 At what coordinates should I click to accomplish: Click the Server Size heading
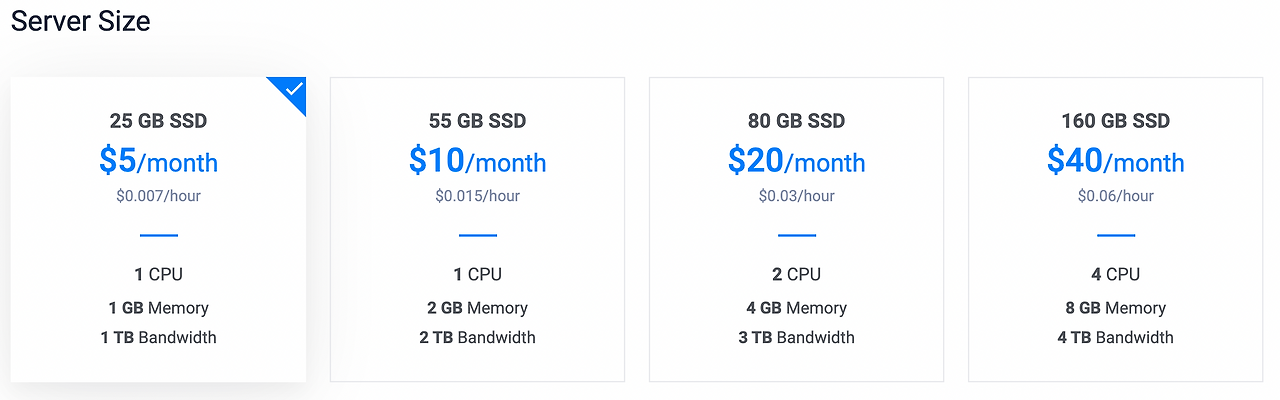(80, 21)
